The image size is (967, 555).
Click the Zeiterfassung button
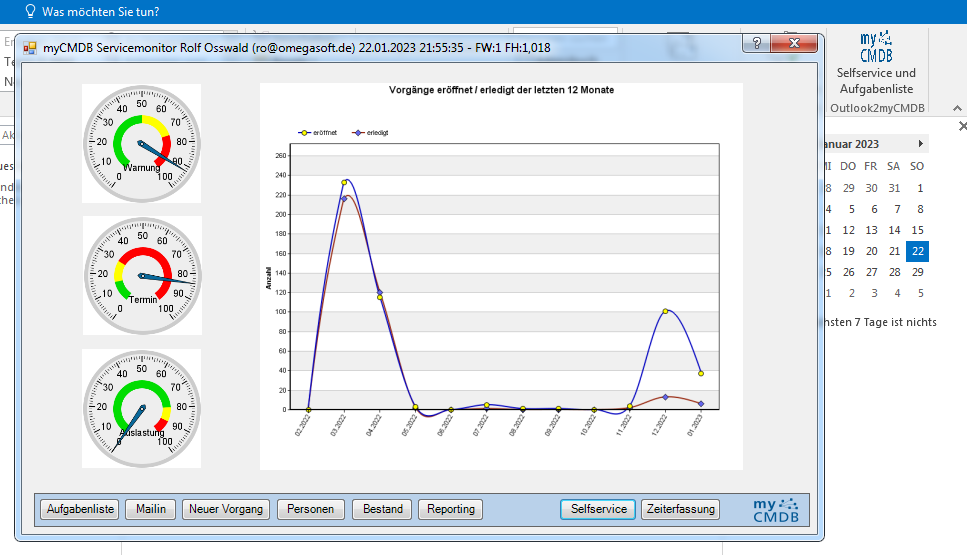(679, 509)
